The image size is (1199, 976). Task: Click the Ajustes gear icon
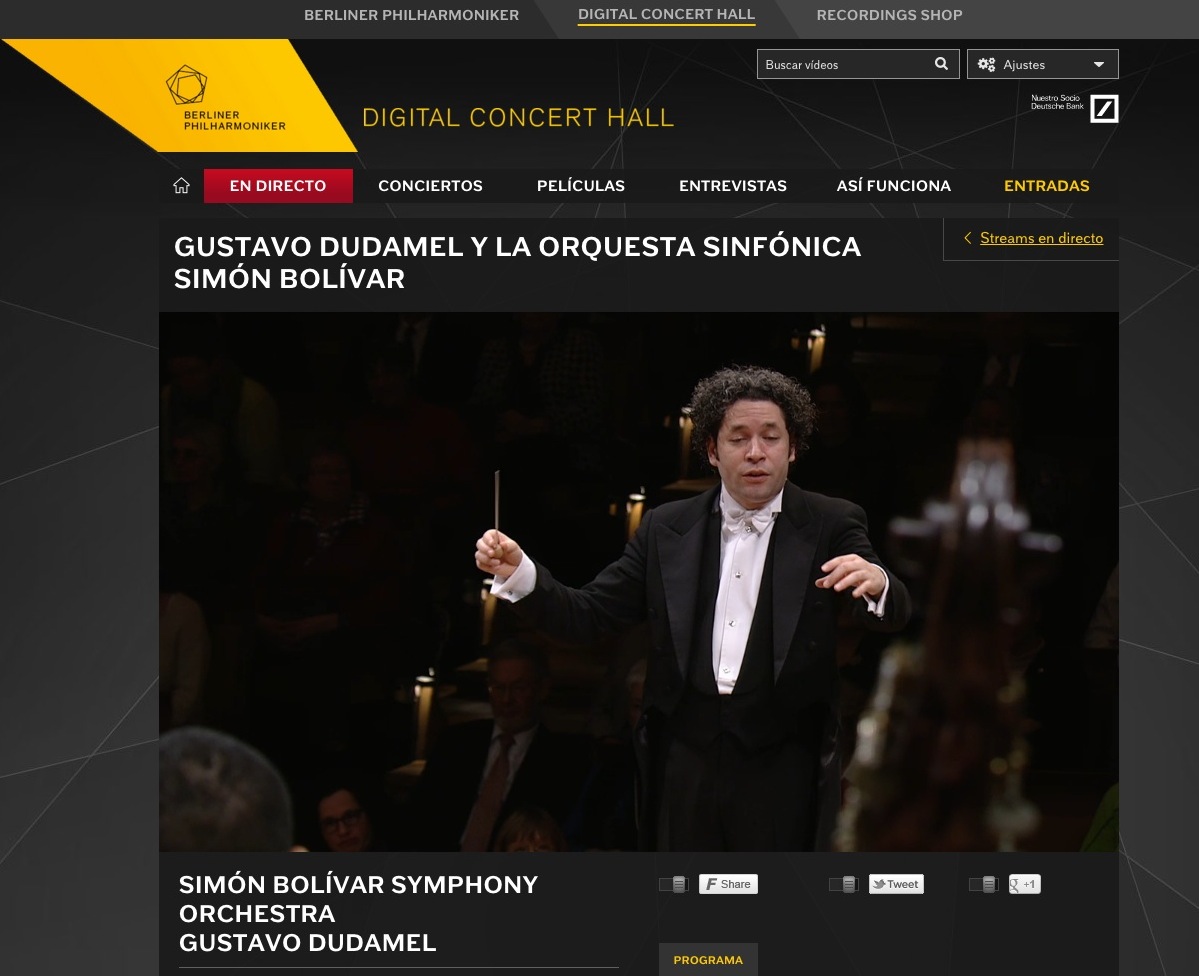coord(986,64)
